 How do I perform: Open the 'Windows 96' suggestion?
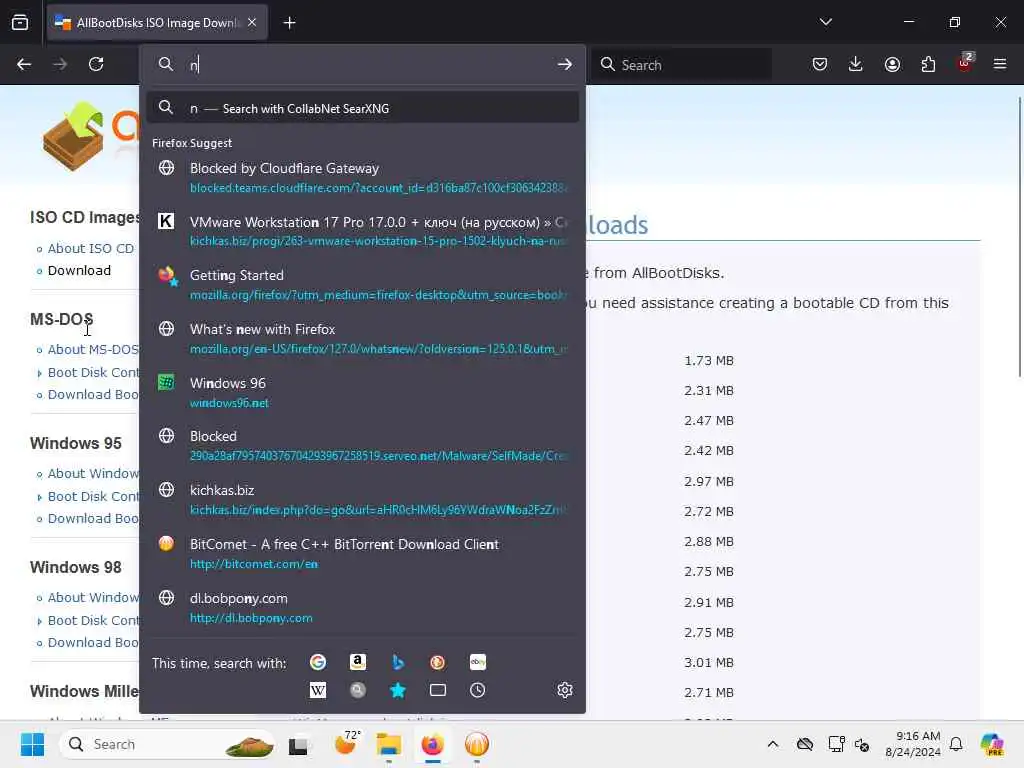(x=362, y=392)
